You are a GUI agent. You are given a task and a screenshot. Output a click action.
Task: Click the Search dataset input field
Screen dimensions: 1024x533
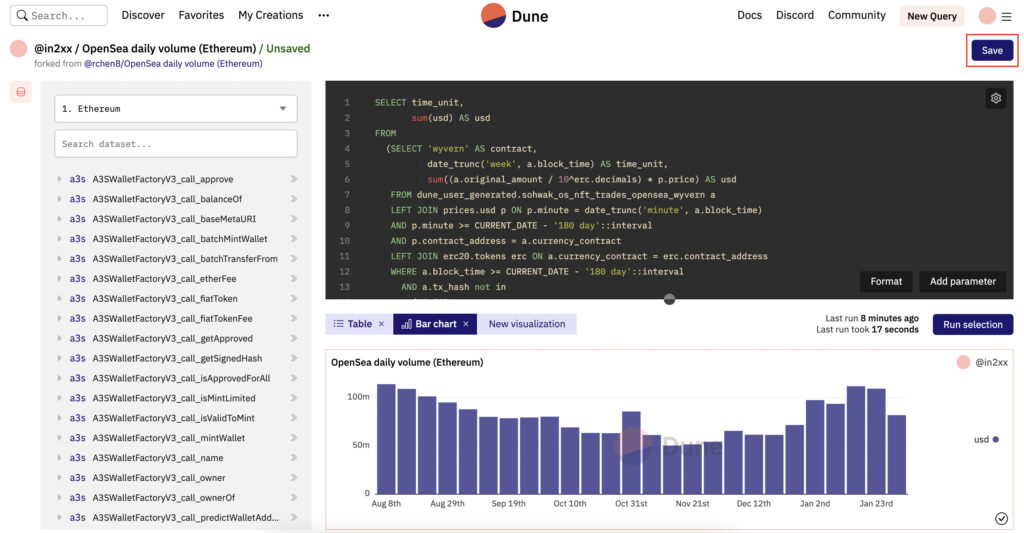175,144
